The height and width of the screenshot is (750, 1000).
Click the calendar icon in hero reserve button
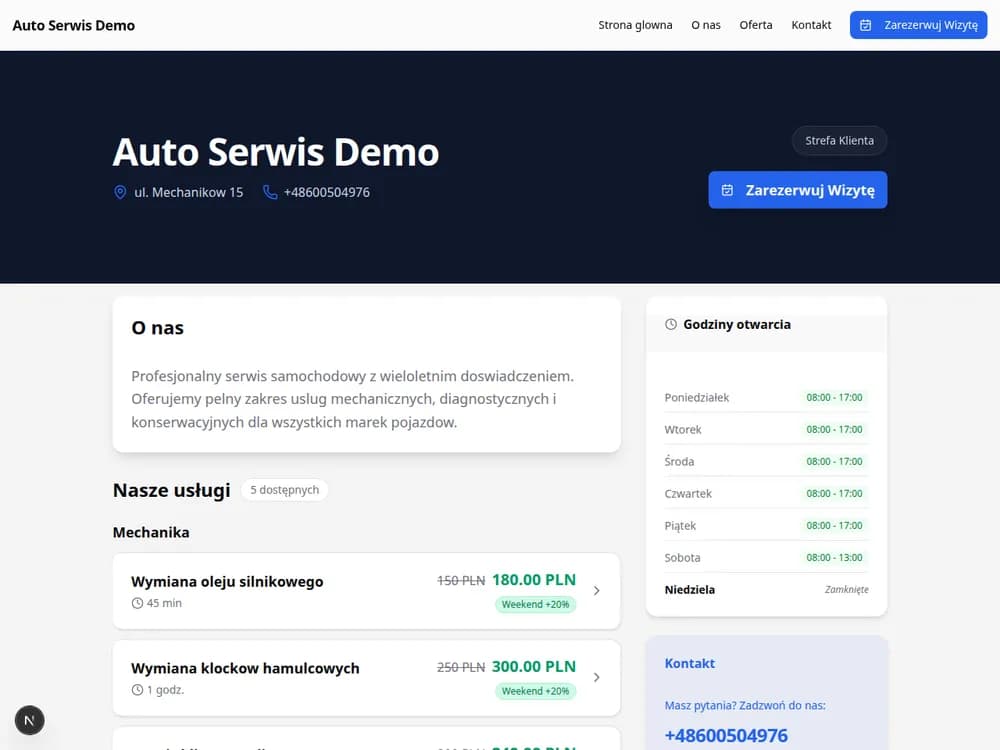coord(727,190)
